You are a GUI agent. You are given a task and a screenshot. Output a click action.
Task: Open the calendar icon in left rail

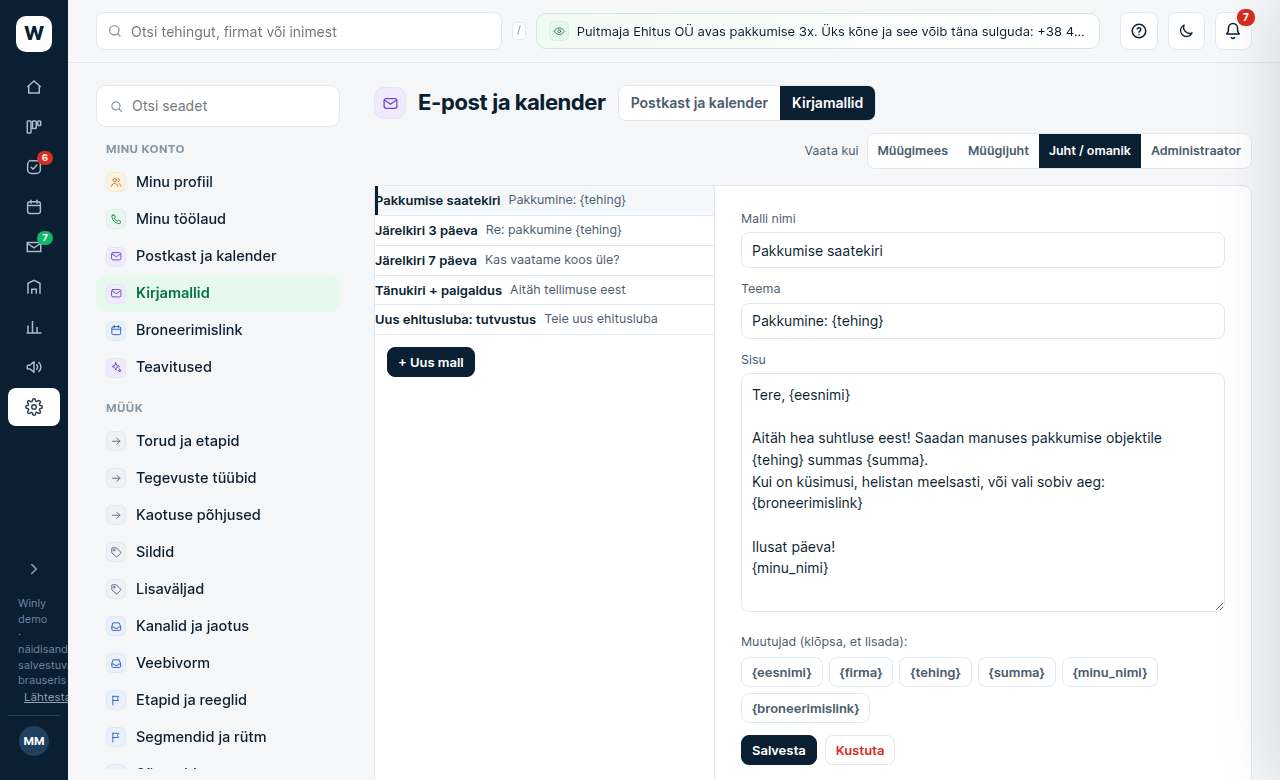[34, 207]
